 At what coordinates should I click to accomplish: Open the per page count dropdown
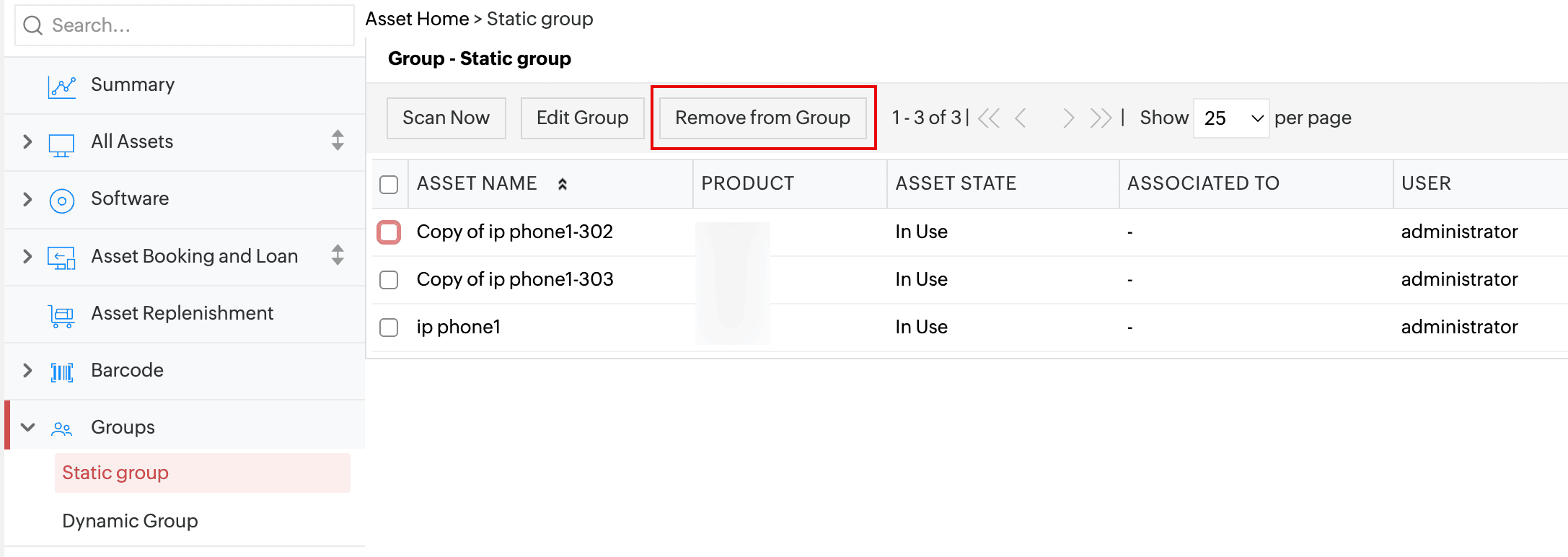(1231, 118)
